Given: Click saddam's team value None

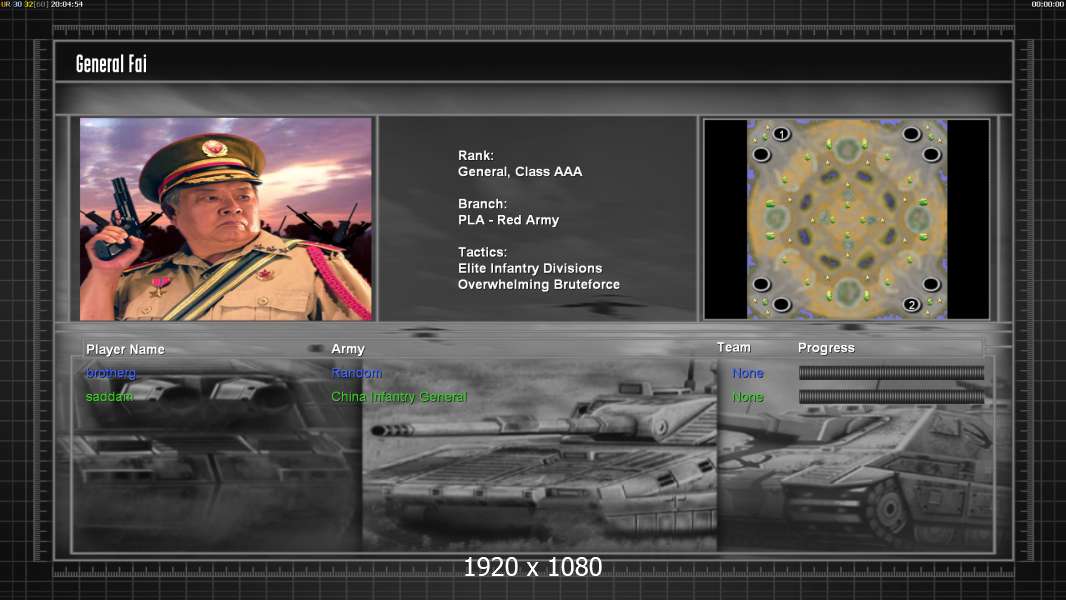Looking at the screenshot, I should pos(748,397).
